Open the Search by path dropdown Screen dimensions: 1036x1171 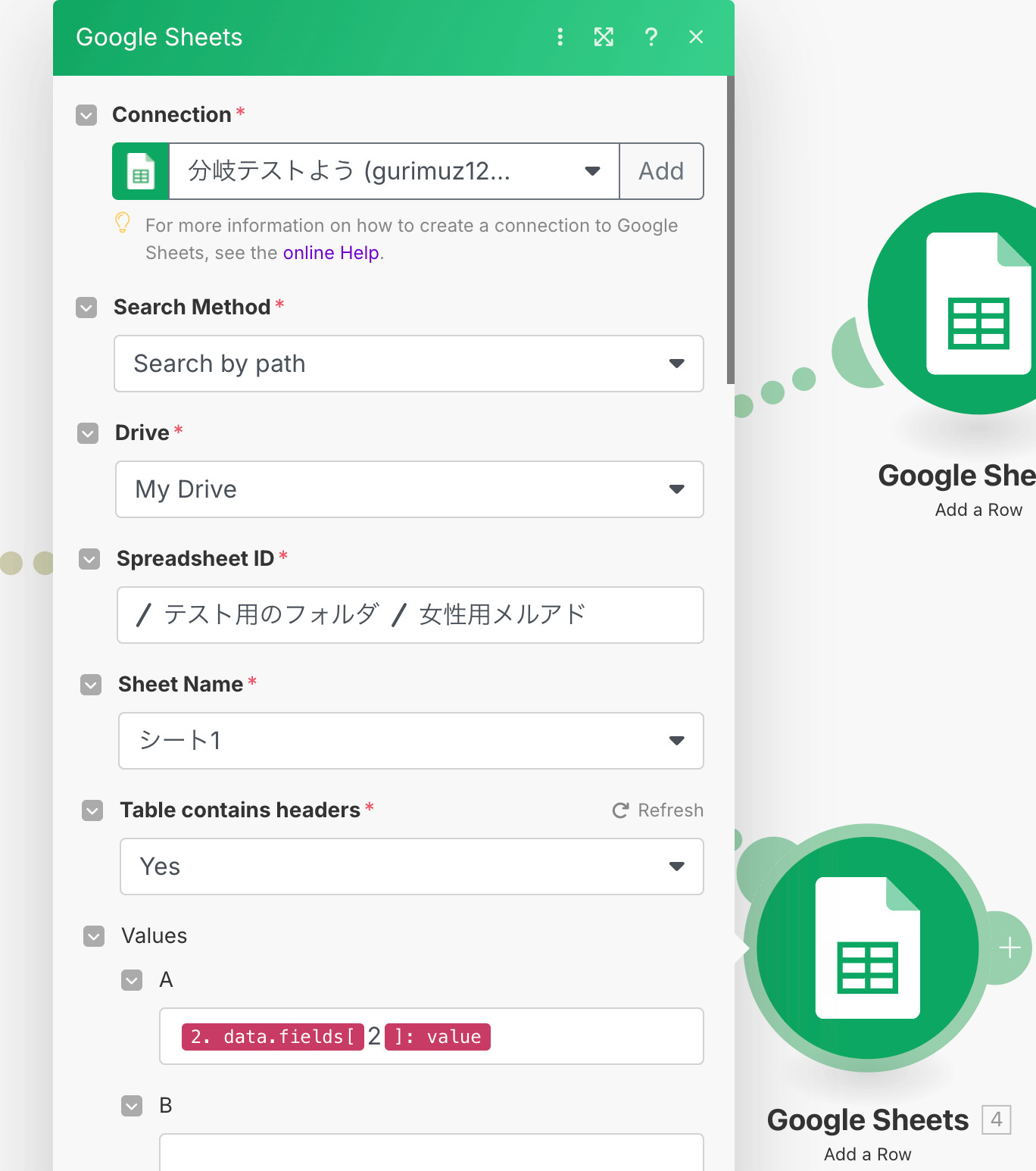409,364
